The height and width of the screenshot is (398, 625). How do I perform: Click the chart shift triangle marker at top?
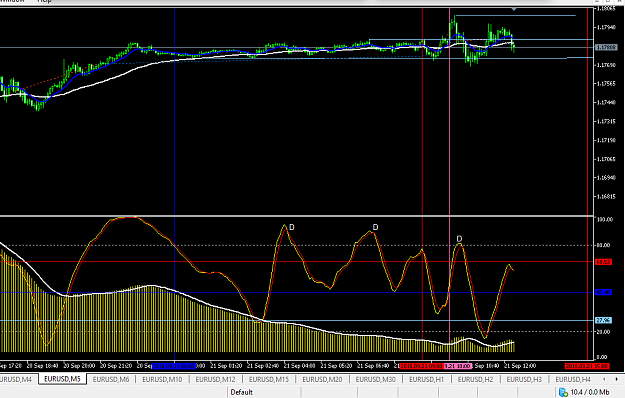[x=514, y=9]
